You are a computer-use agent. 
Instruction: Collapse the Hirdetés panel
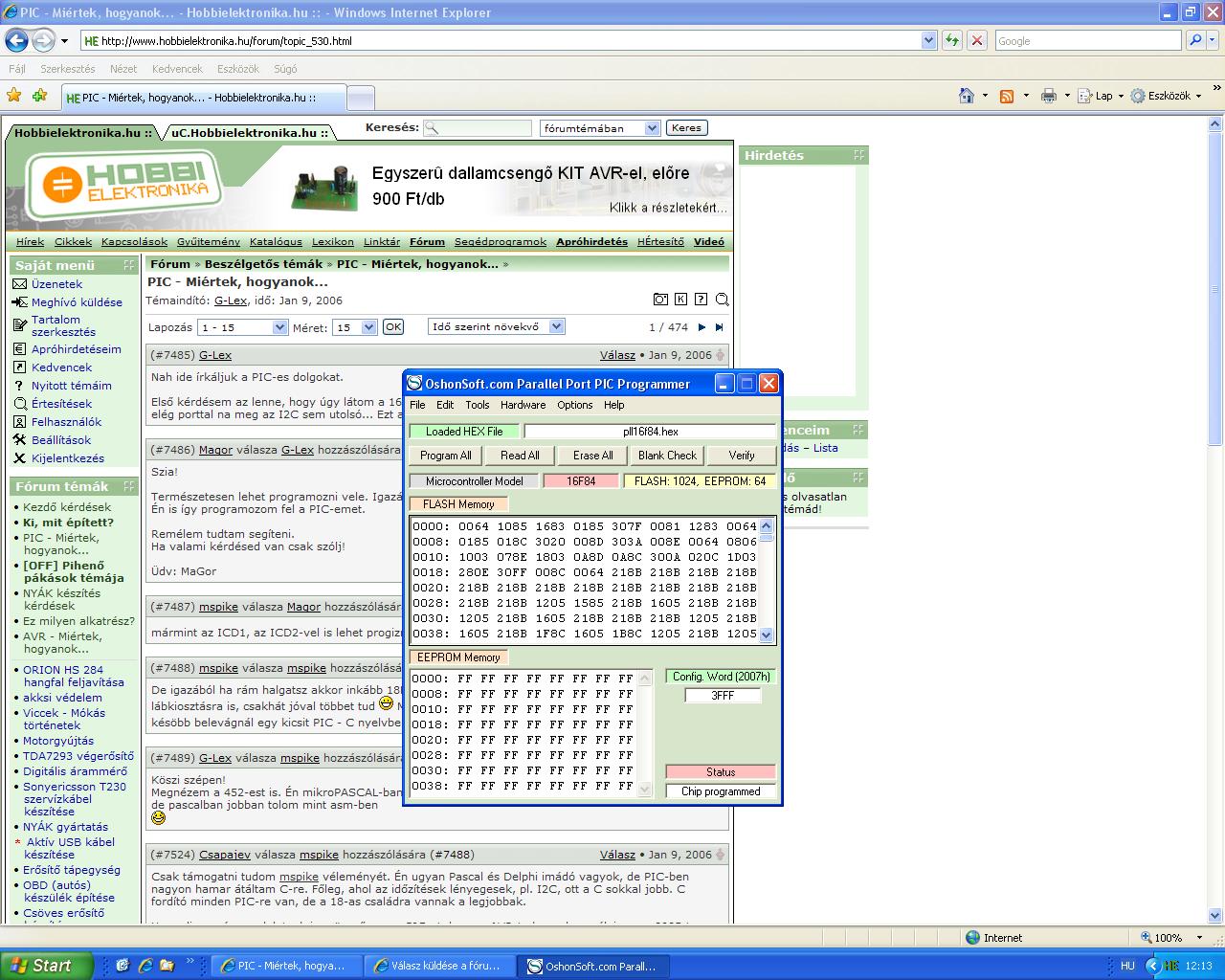858,155
